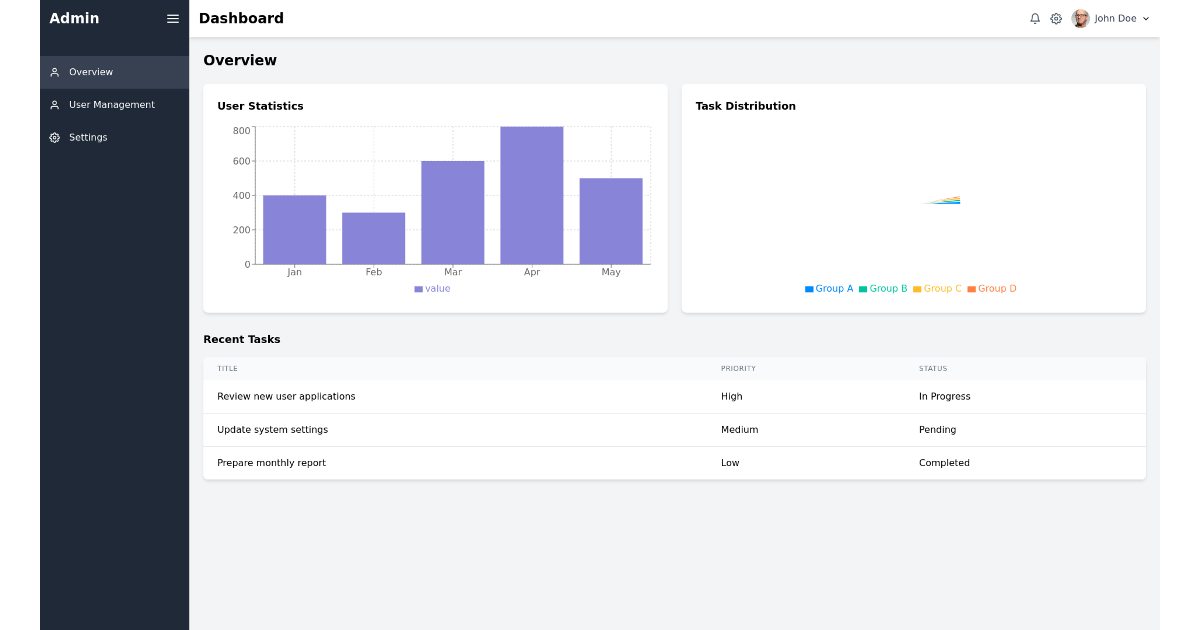Image resolution: width=1200 pixels, height=630 pixels.
Task: Toggle the value series in User Statistics legend
Action: pos(432,288)
